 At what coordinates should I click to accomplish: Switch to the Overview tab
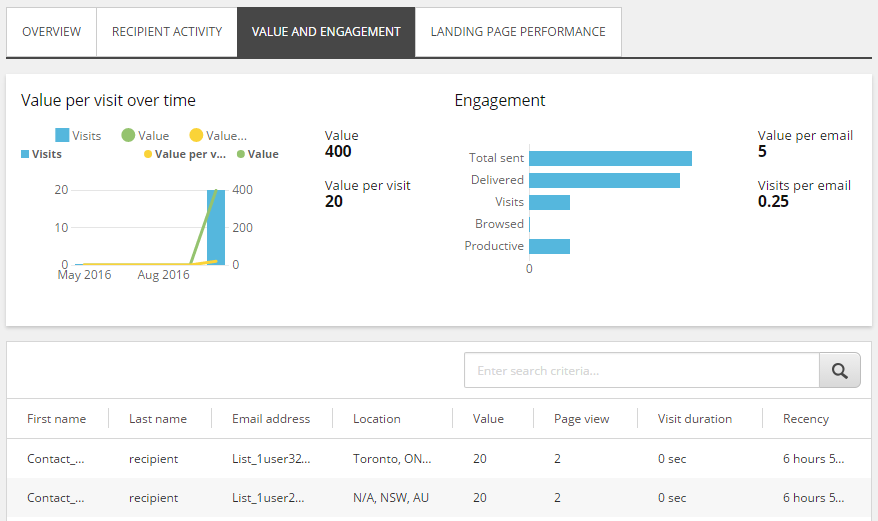coord(52,32)
